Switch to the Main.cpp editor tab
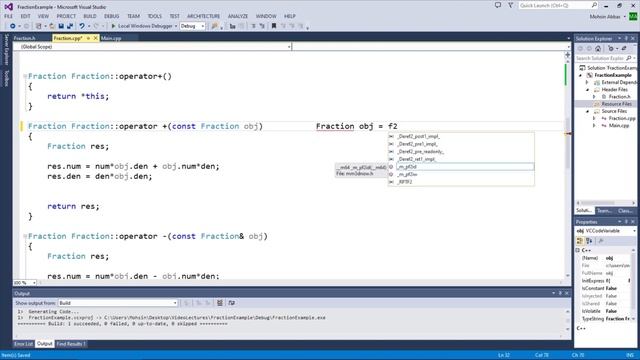This screenshot has width=640, height=360. click(111, 38)
